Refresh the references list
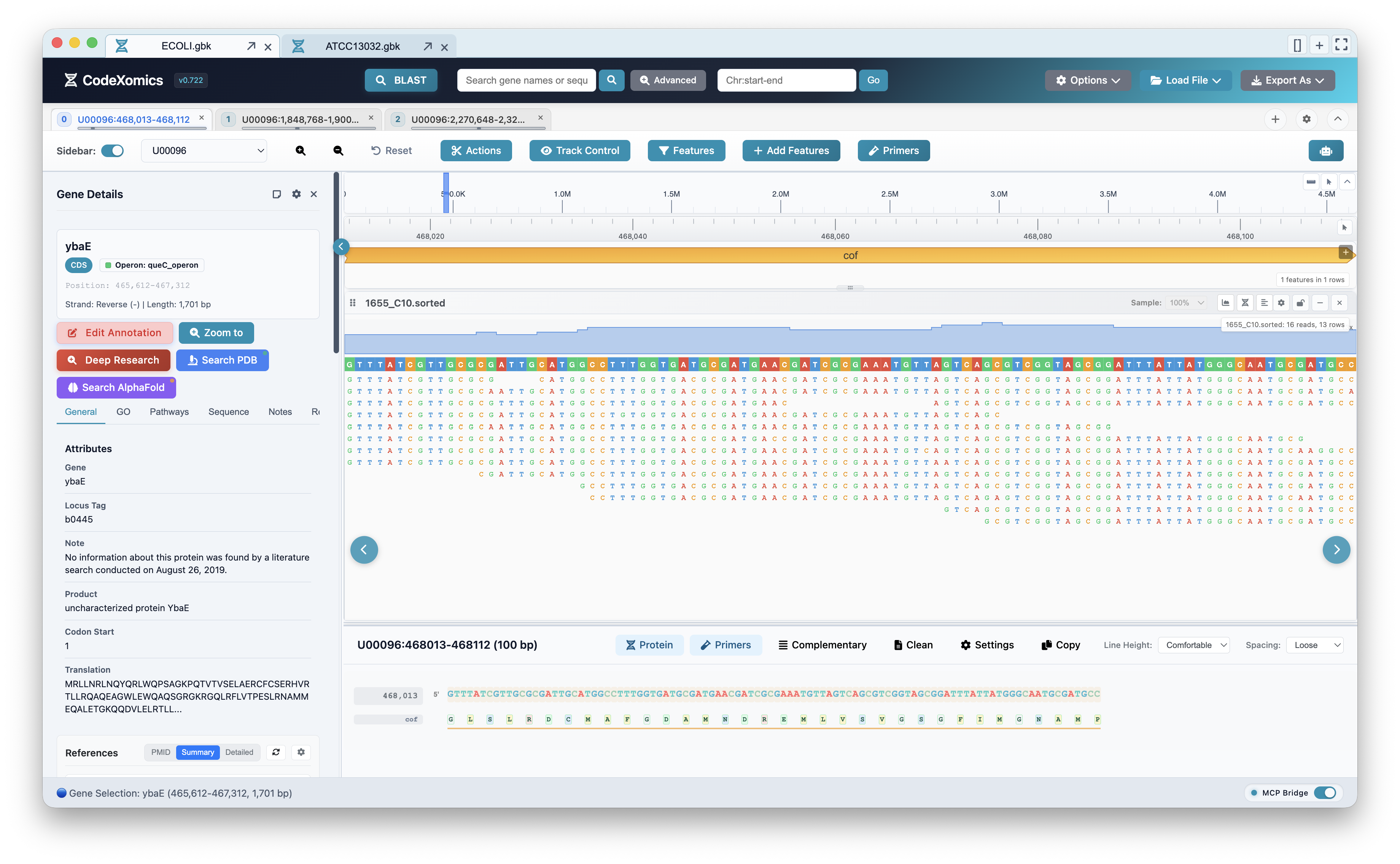1400x864 pixels. (276, 753)
